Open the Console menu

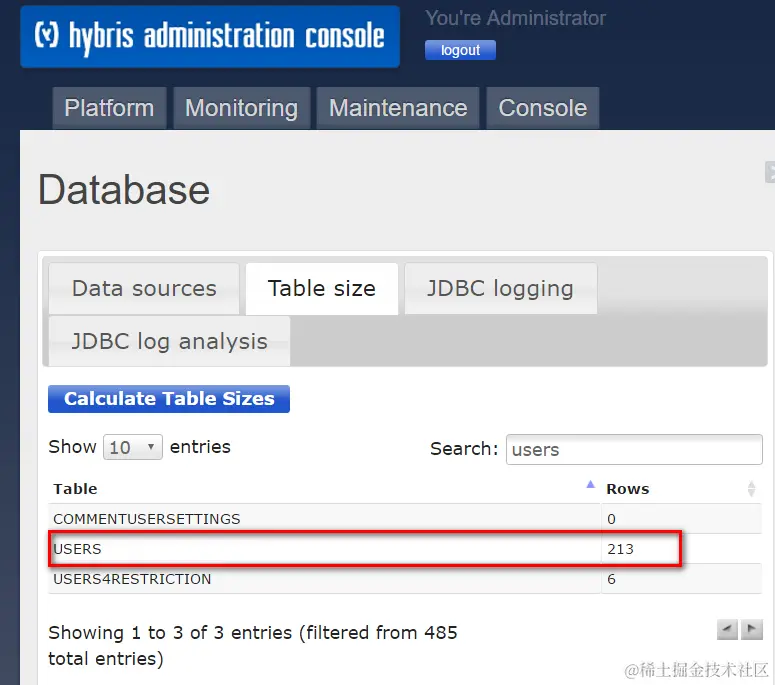(x=543, y=108)
